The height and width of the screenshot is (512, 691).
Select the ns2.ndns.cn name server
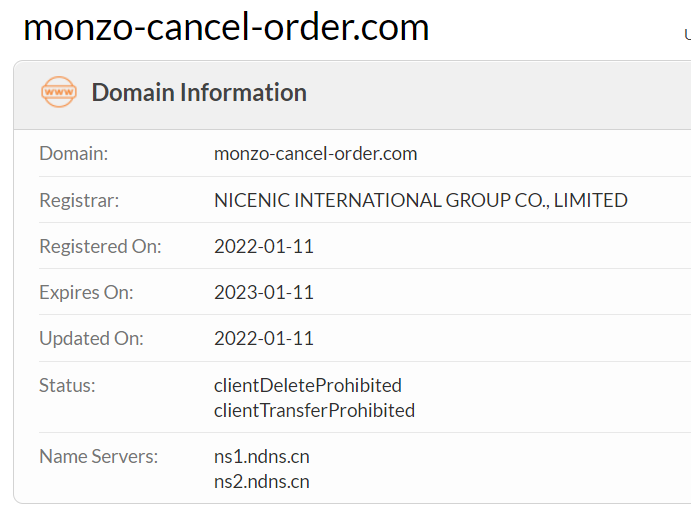261,482
